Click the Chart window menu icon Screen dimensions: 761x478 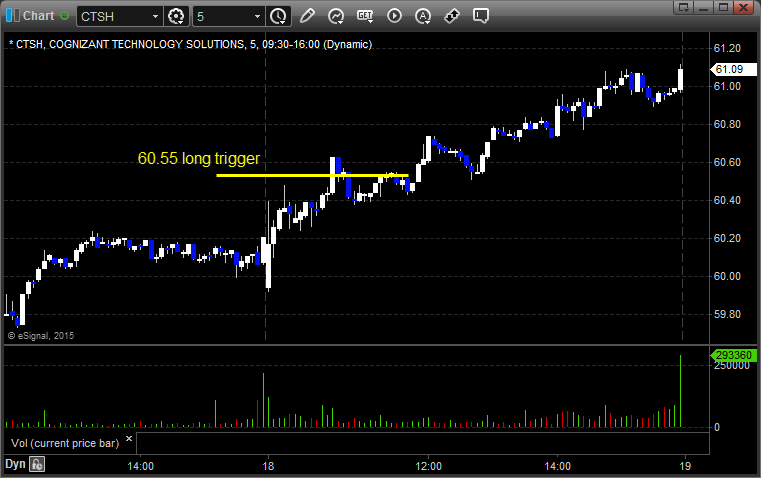click(x=11, y=16)
